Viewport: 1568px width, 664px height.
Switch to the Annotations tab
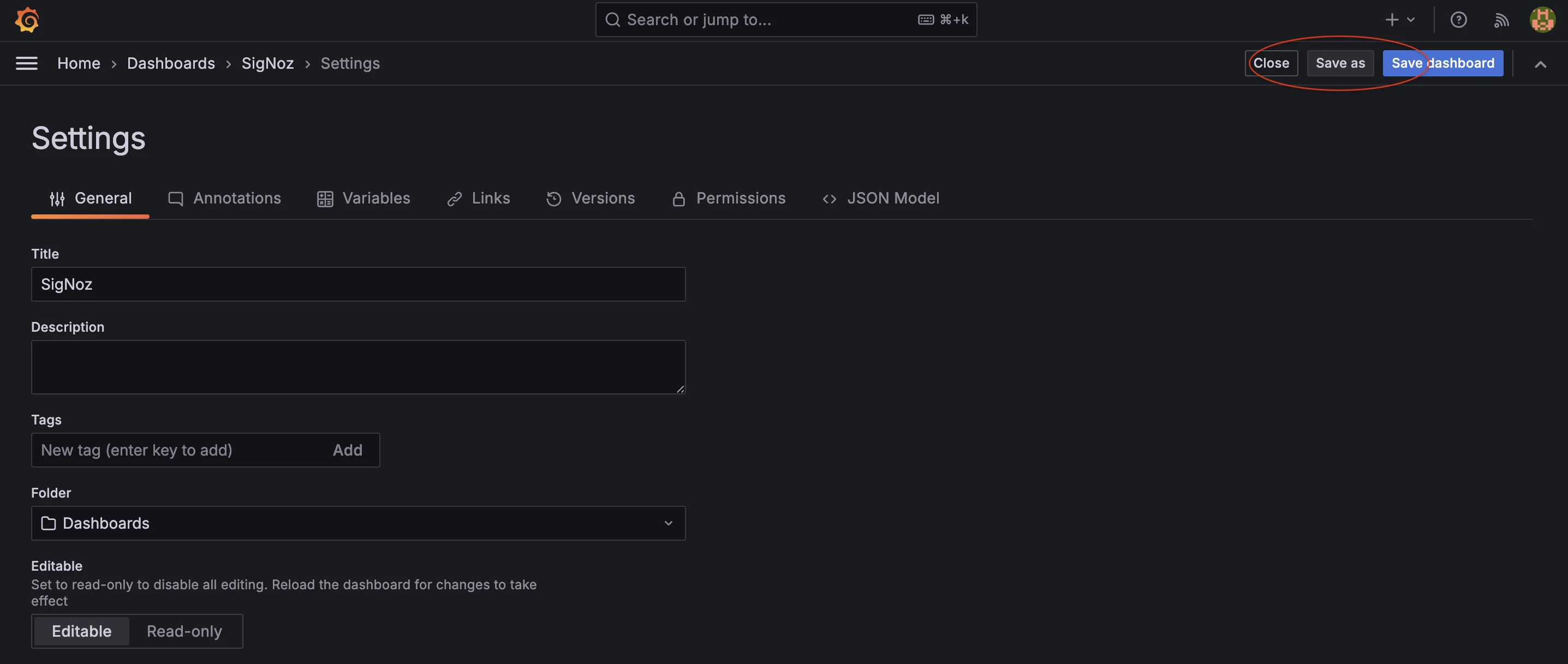[x=224, y=199]
